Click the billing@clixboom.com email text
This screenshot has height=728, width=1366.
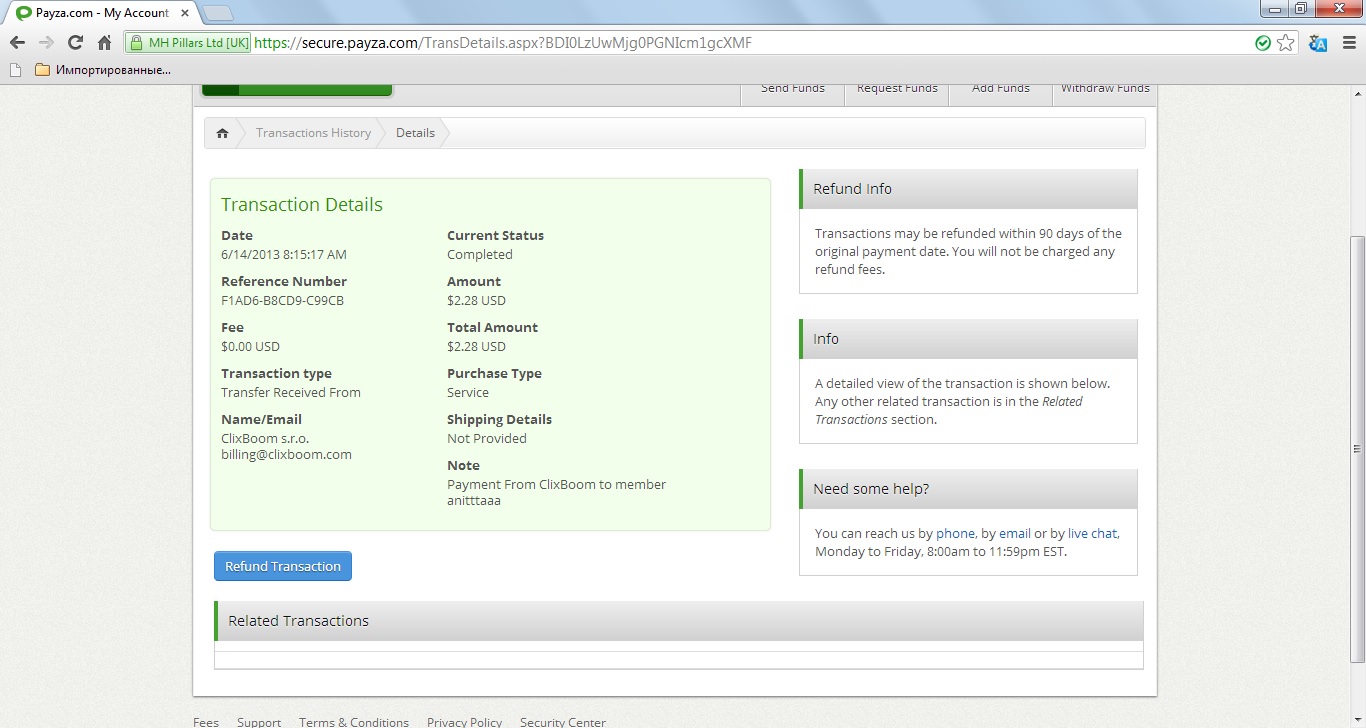[x=286, y=455]
